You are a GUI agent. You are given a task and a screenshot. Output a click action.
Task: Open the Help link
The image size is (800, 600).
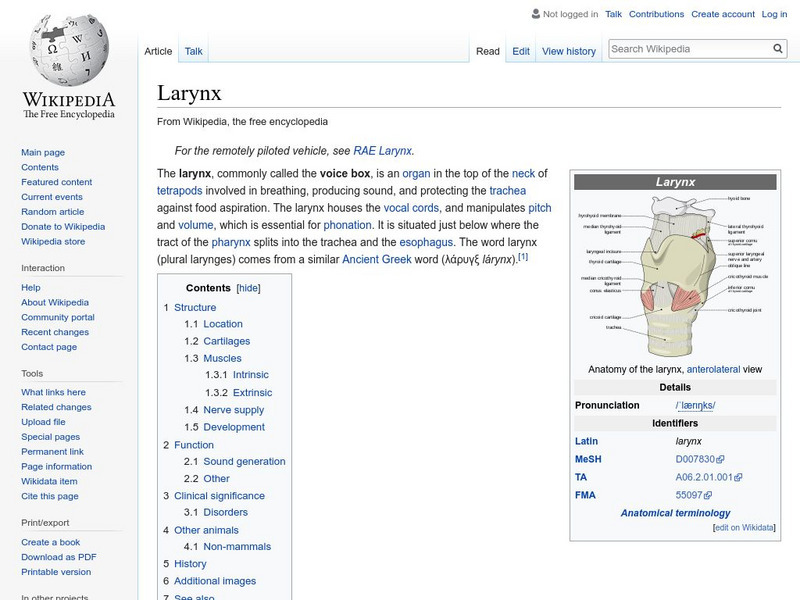pos(31,287)
